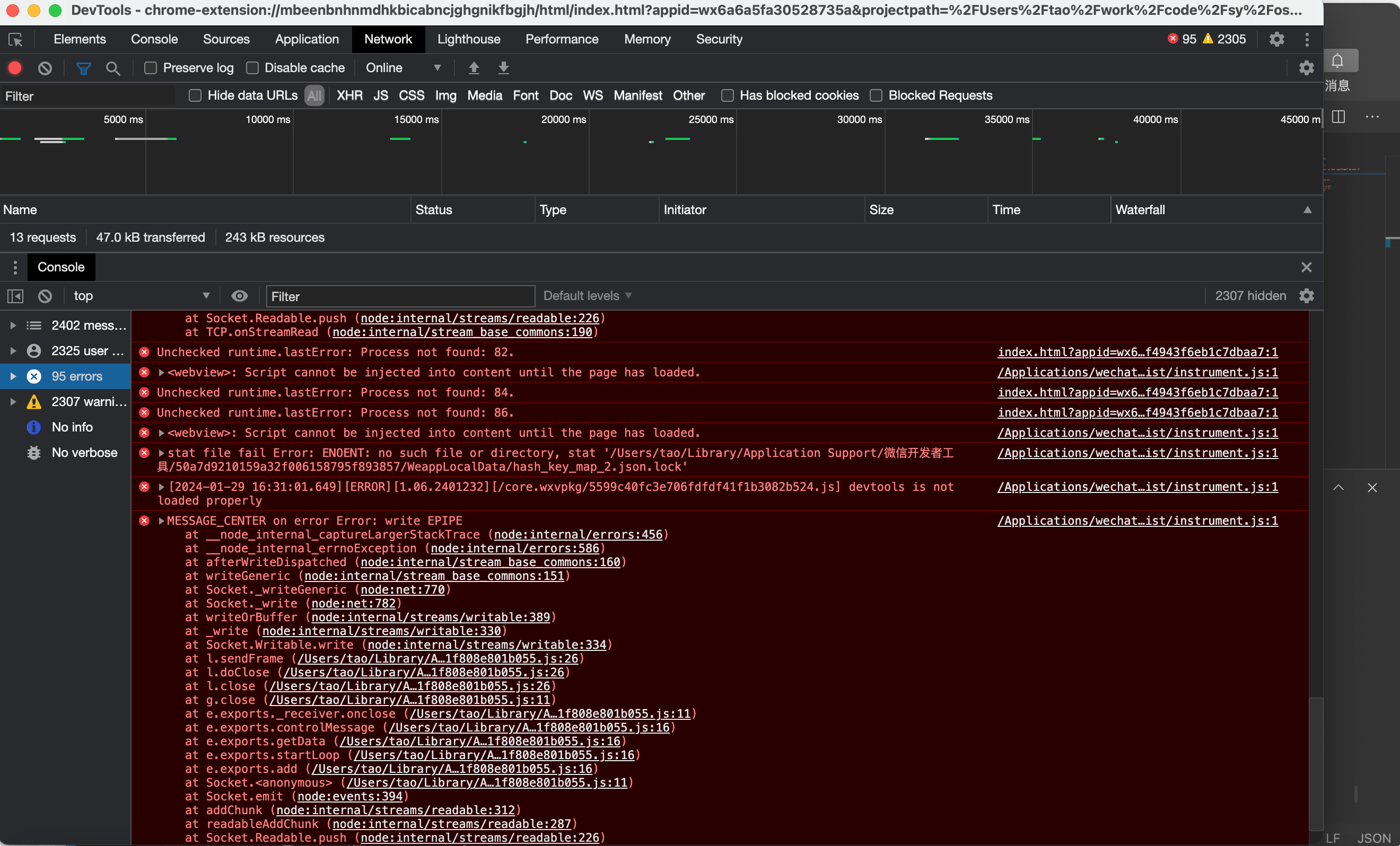
Task: Open the Sources tab
Action: click(x=226, y=39)
